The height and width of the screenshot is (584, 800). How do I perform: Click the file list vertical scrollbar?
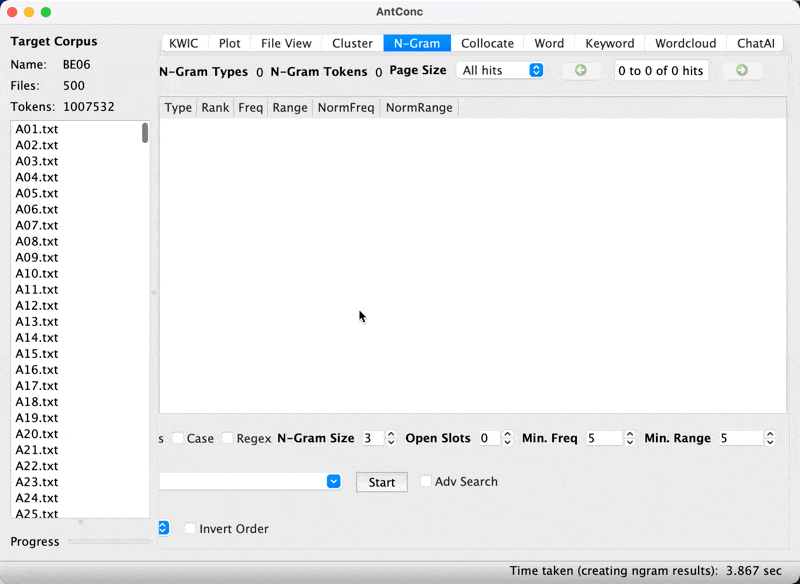click(145, 133)
